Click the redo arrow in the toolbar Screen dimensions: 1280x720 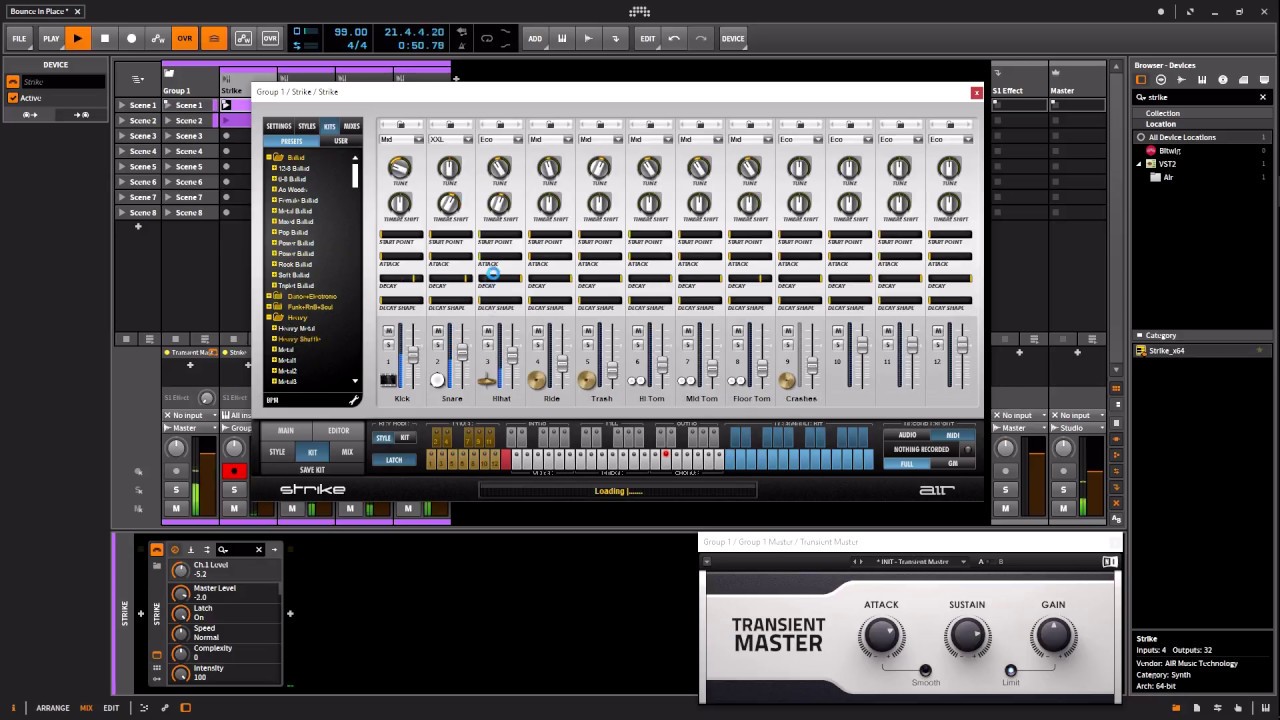(x=701, y=38)
